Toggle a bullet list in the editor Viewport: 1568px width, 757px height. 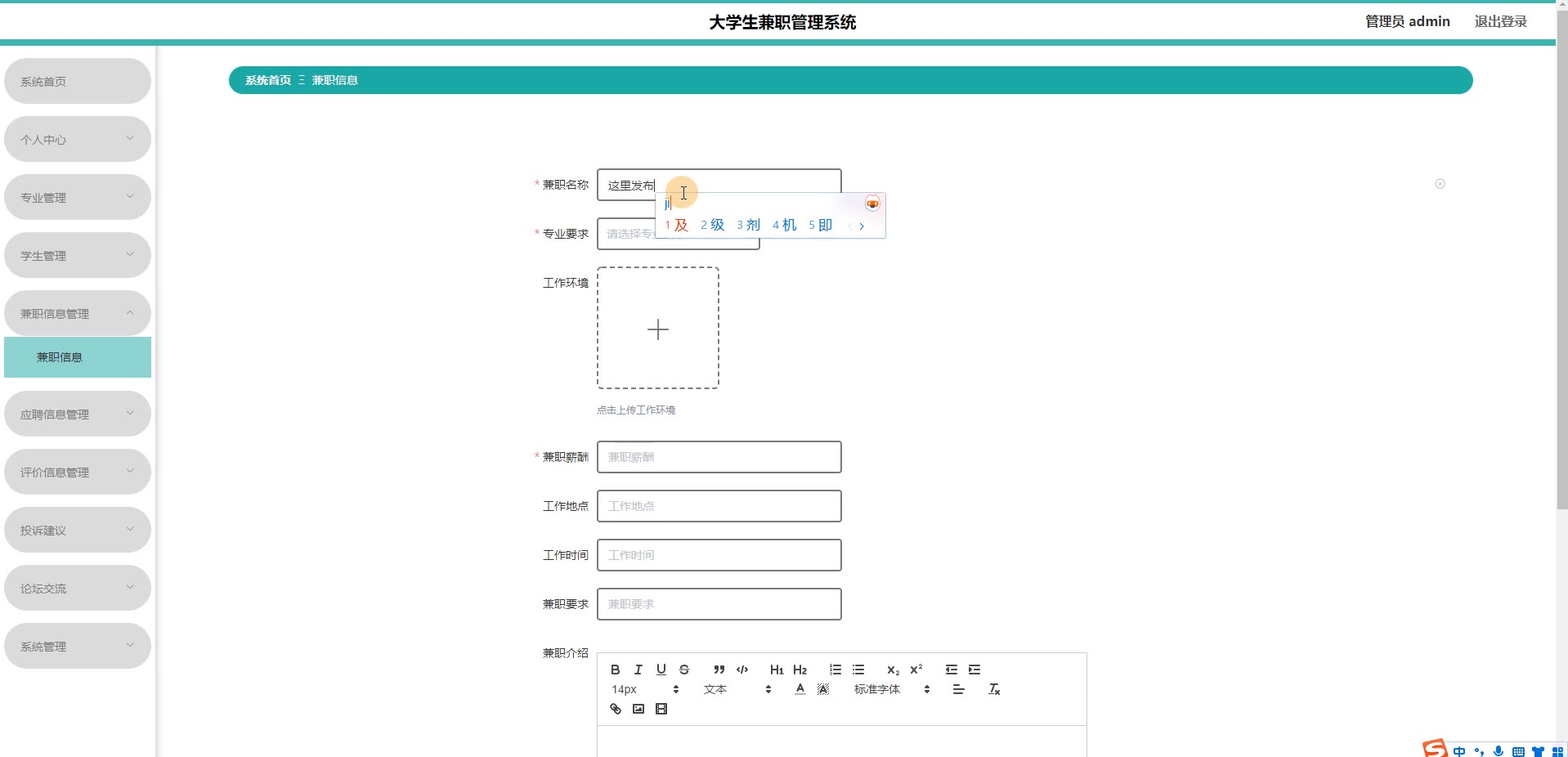(858, 670)
